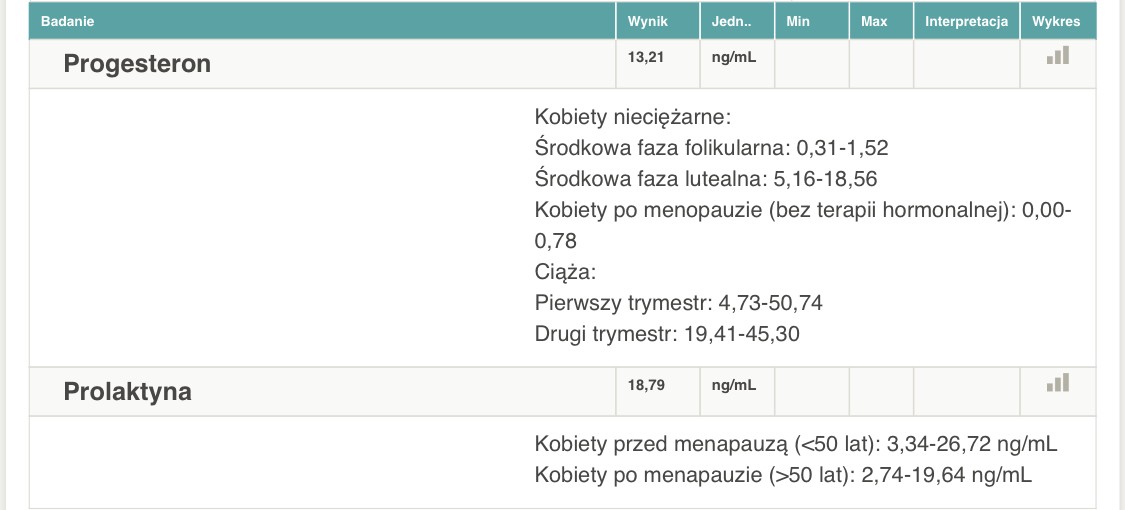
Task: Select the Środkowa faza folikularna reference line
Action: tap(711, 148)
